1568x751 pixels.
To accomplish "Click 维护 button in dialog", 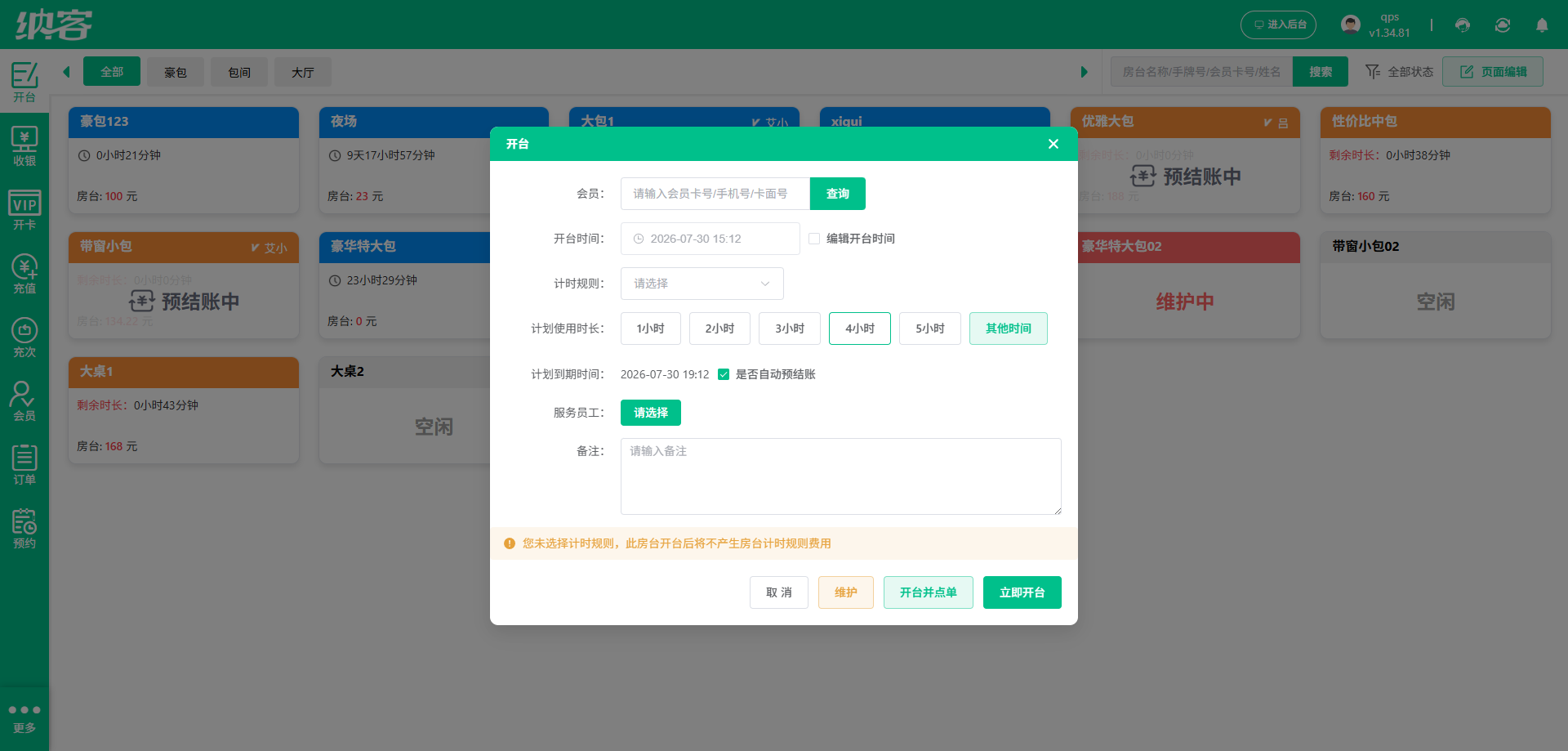I will [846, 592].
